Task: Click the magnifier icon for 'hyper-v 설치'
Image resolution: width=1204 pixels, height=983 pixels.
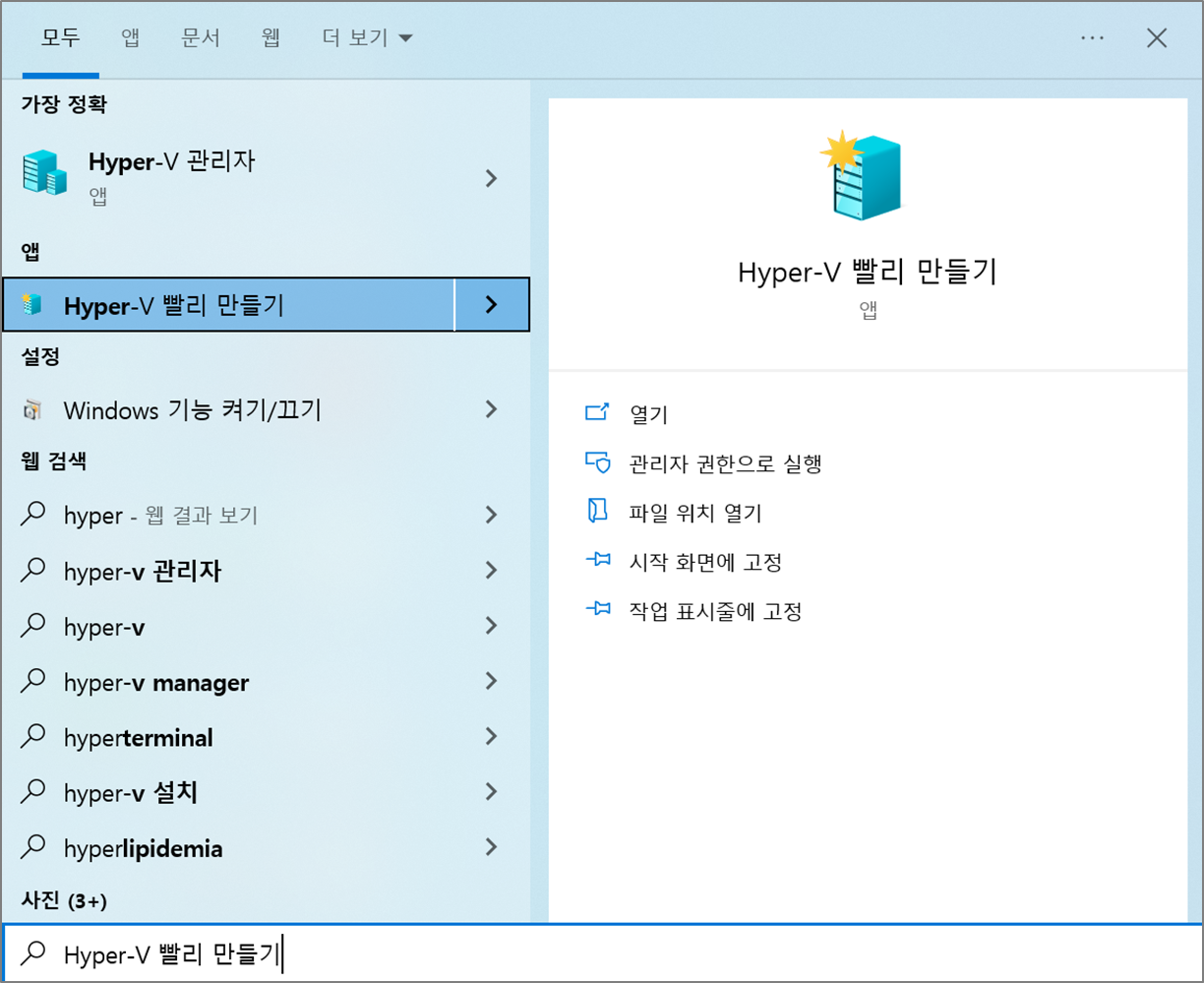Action: click(33, 790)
